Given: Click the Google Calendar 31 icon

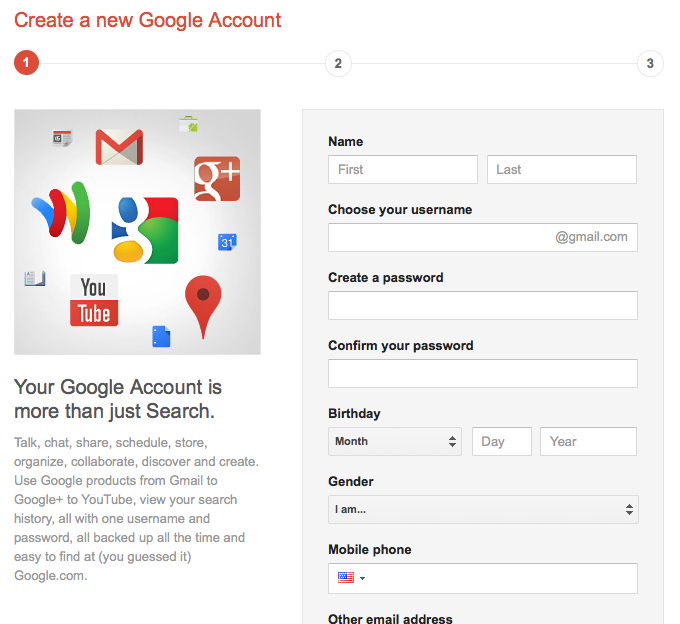Looking at the screenshot, I should [x=227, y=242].
